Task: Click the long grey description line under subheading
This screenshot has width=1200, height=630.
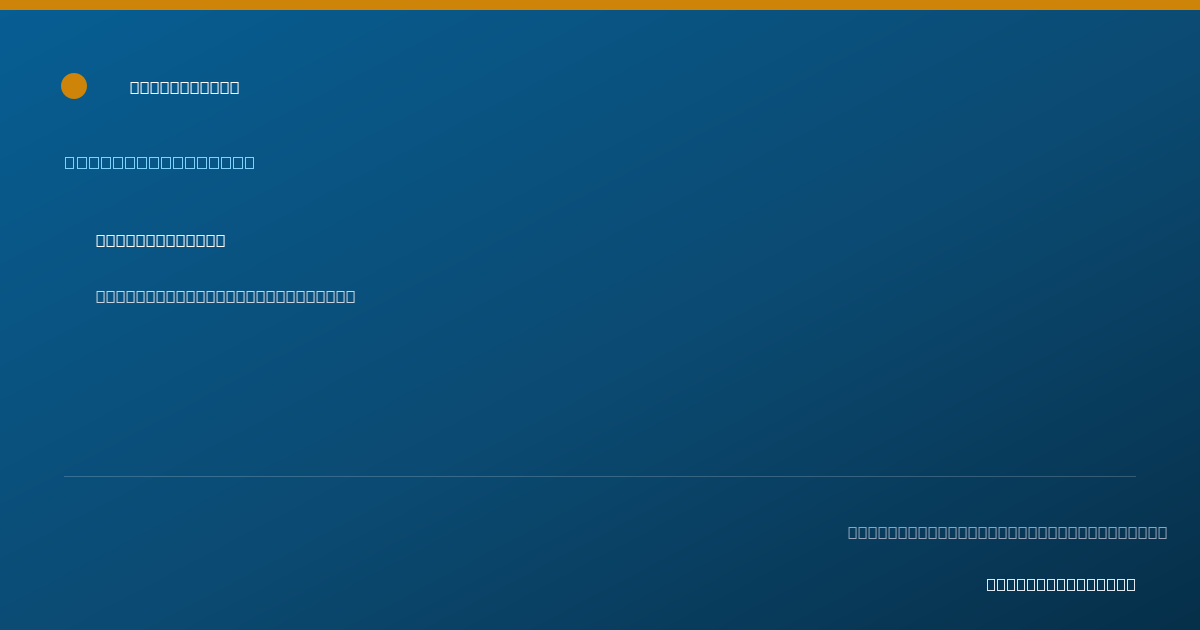Action: click(226, 297)
